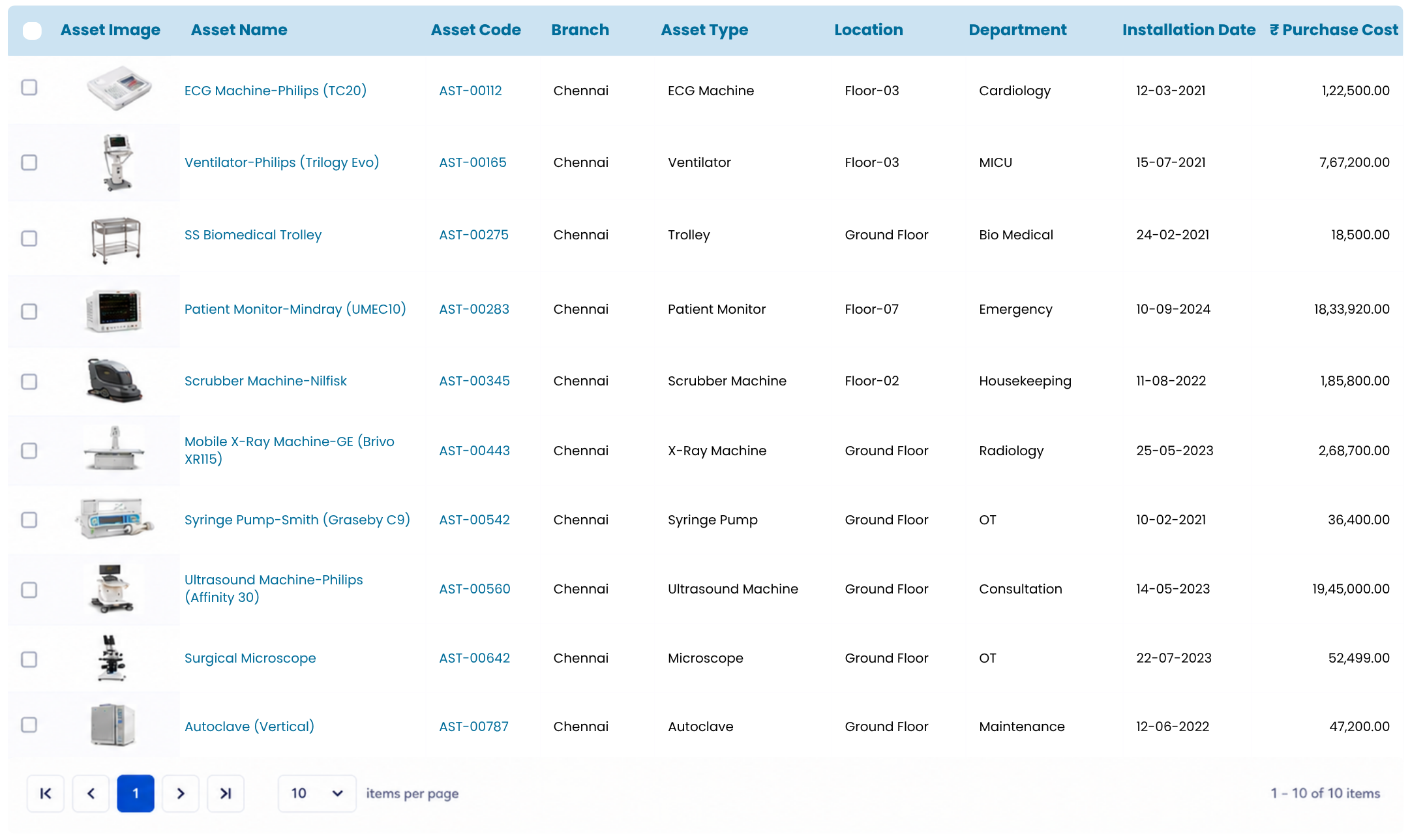Check the Autoclave (Vertical) row checkbox
This screenshot has height=840, width=1410.
pos(29,725)
